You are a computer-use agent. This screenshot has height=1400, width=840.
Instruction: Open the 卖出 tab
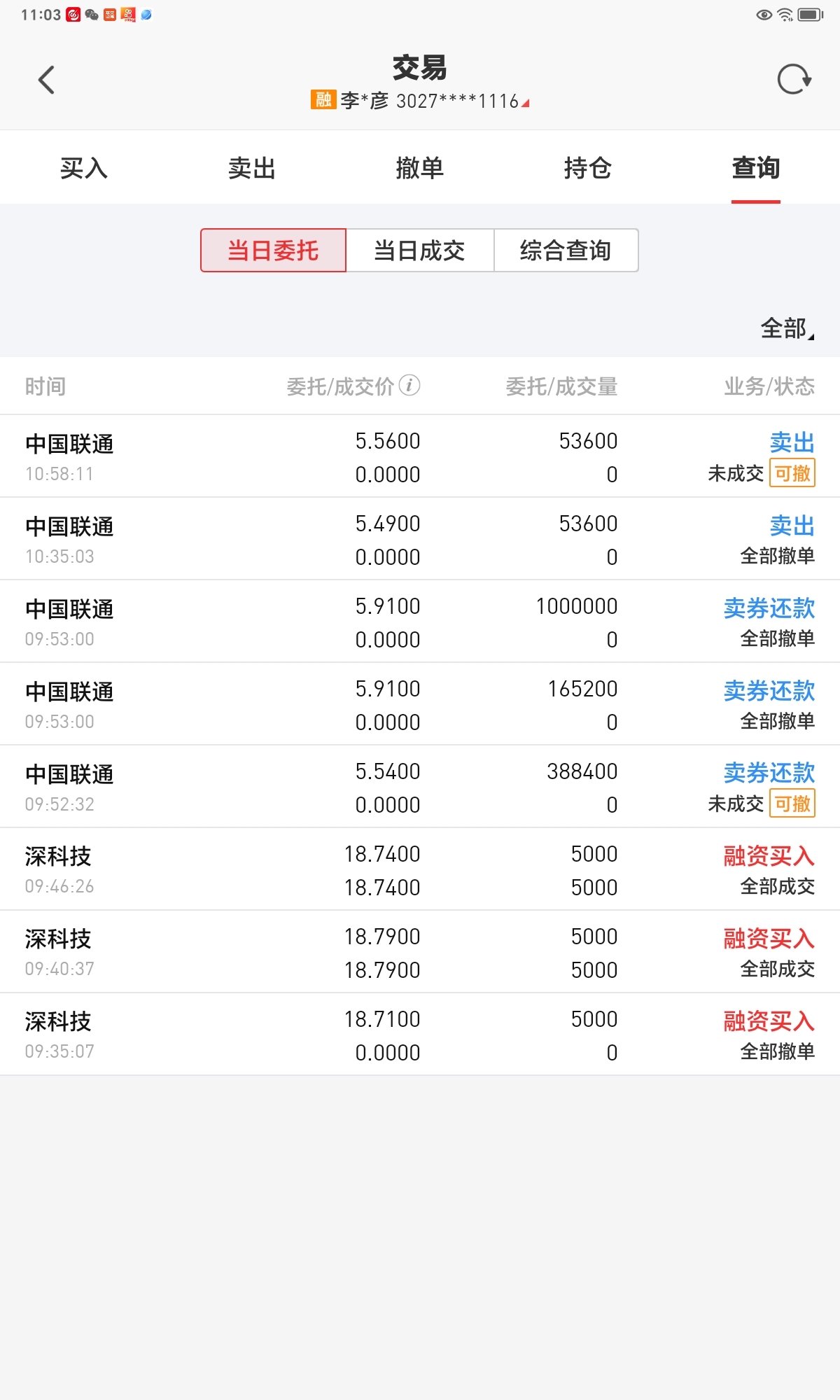[x=252, y=168]
